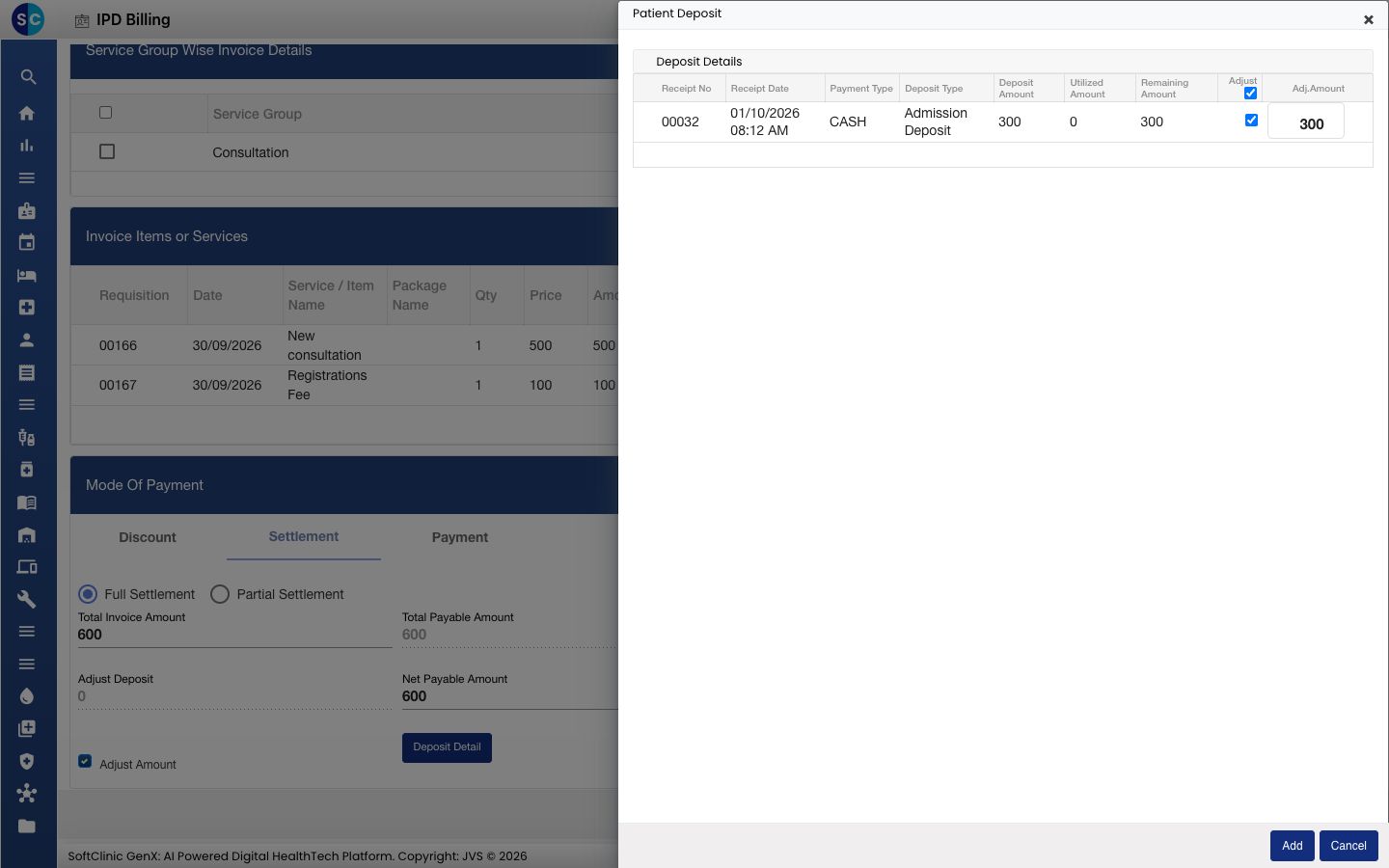Switch to the Settlement tab
1389x868 pixels.
click(x=304, y=536)
